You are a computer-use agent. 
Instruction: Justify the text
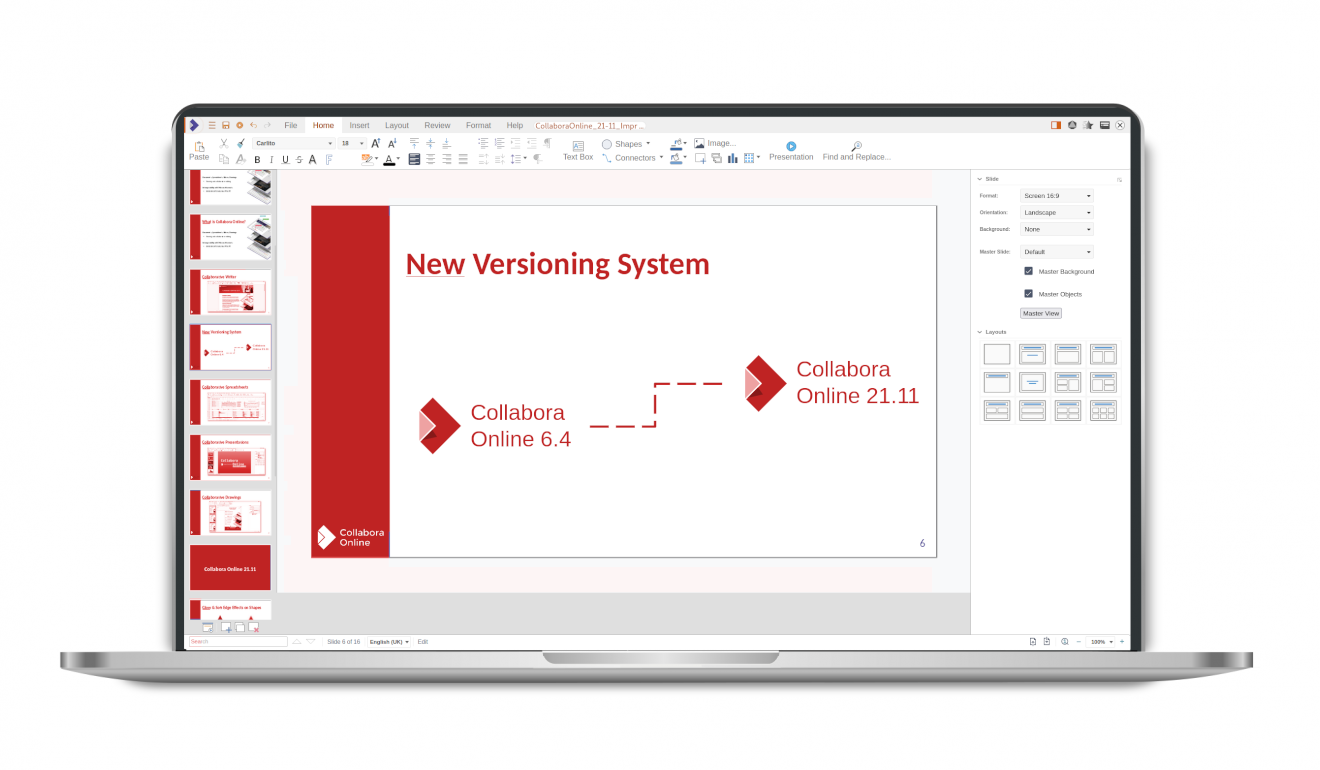point(463,159)
